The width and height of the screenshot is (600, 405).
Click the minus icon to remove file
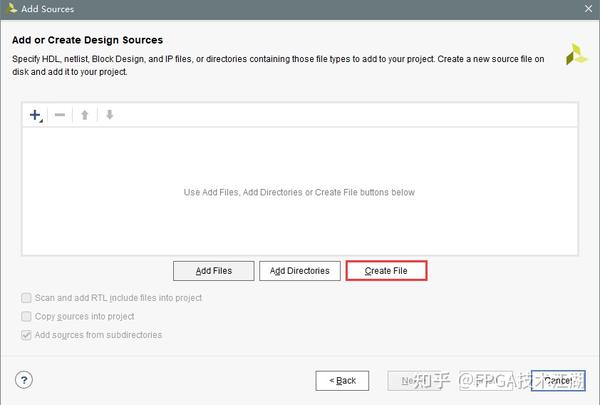[60, 115]
